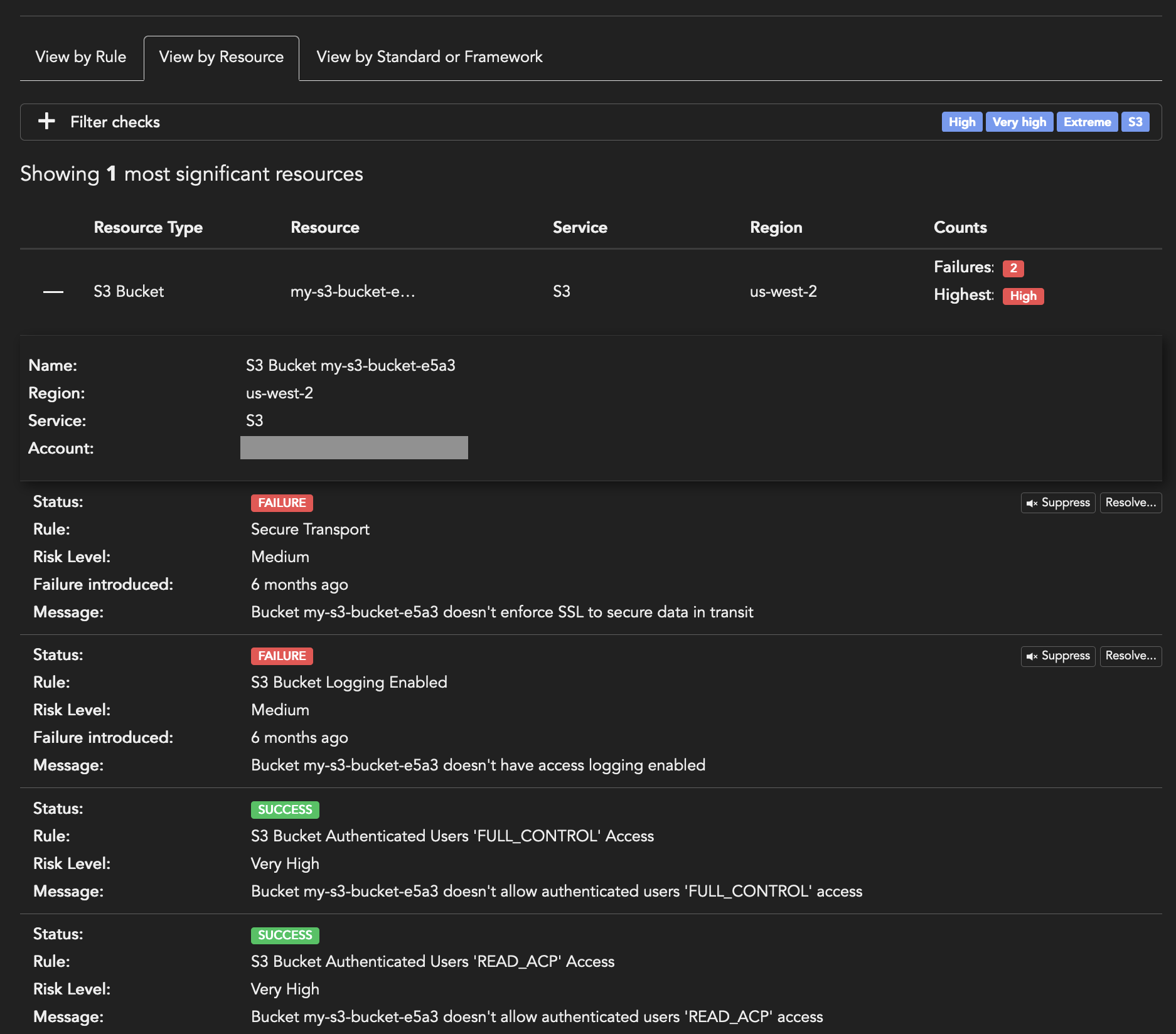Click the SUCCESS badge for READ_ACP Access rule
Viewport: 1176px width, 1034px height.
[x=284, y=935]
